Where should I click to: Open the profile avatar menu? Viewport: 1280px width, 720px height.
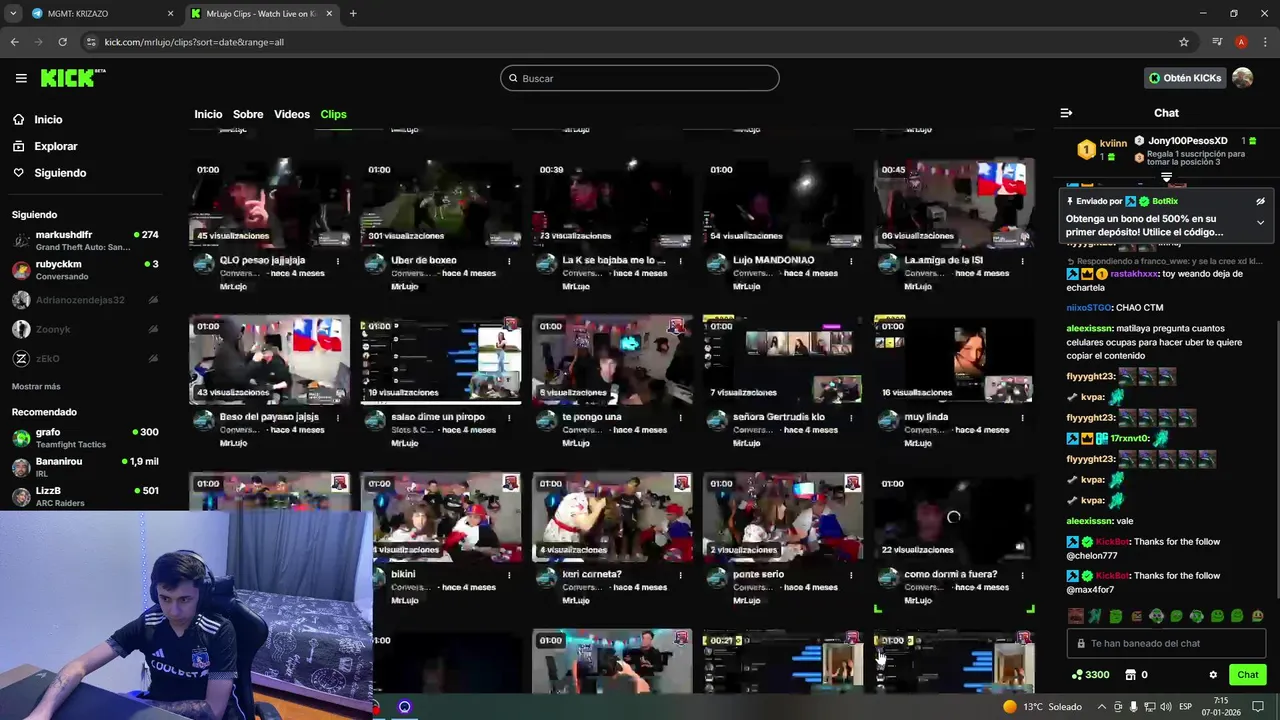(x=1242, y=78)
